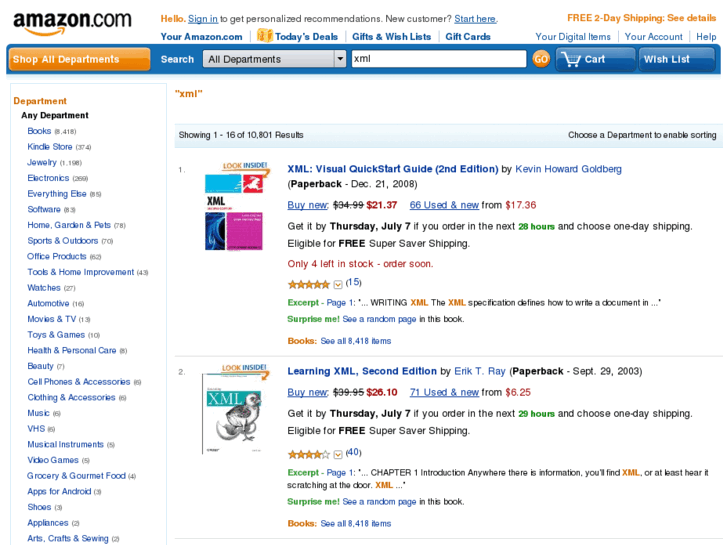Open 66 Used & new offers

coord(444,205)
